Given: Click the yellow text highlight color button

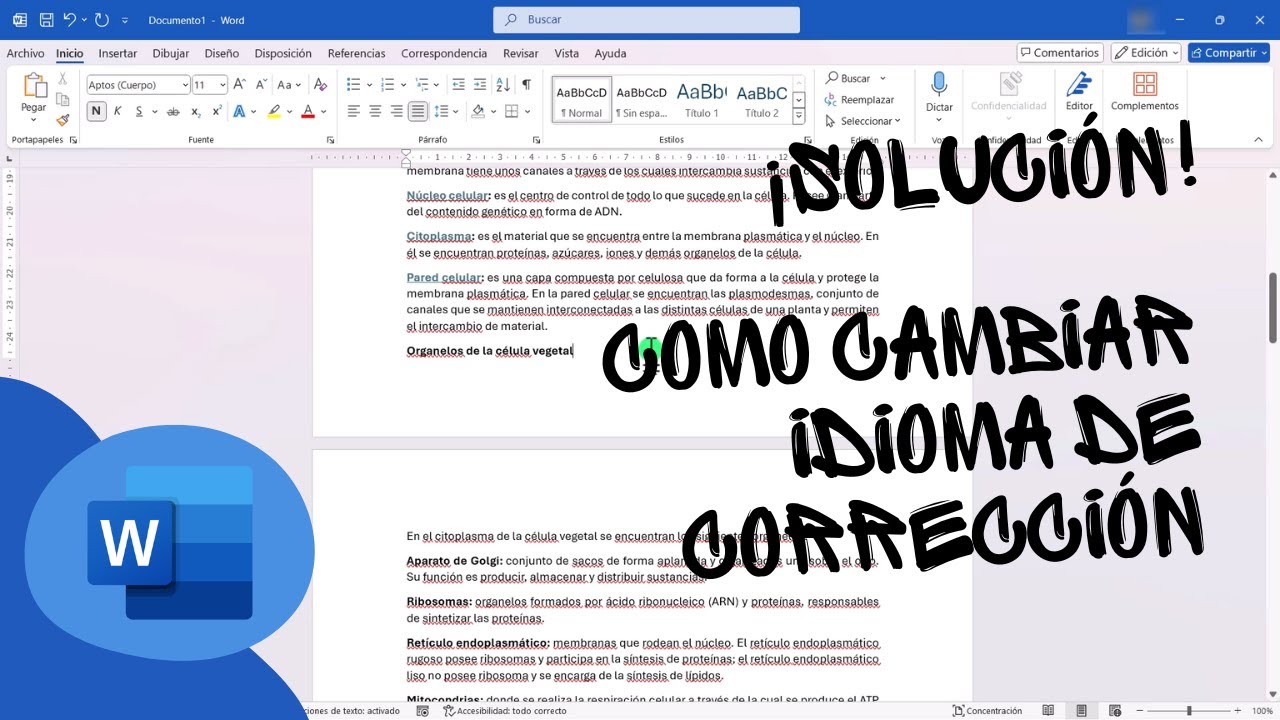Looking at the screenshot, I should [273, 112].
